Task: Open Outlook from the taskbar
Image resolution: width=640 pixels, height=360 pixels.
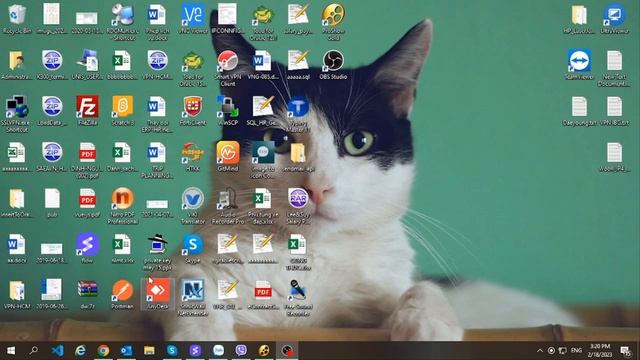Action: pos(126,350)
